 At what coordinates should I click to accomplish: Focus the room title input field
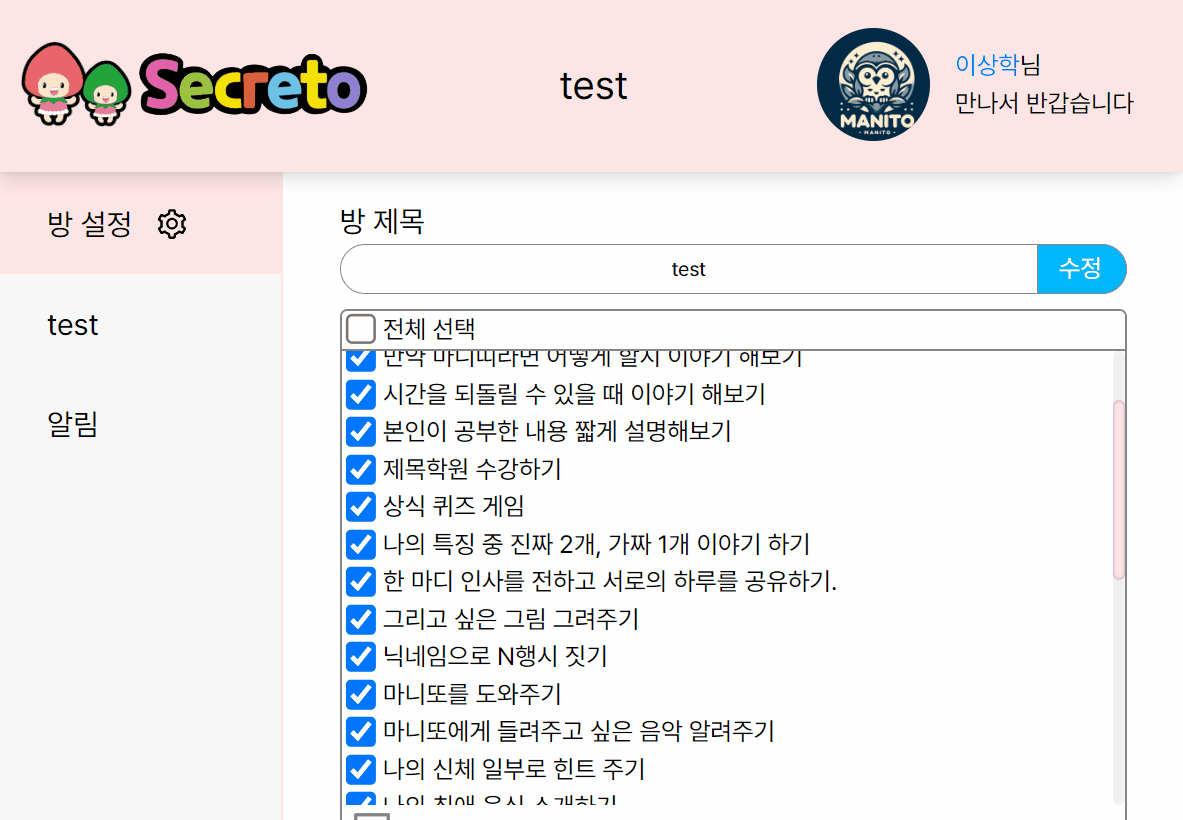[689, 269]
